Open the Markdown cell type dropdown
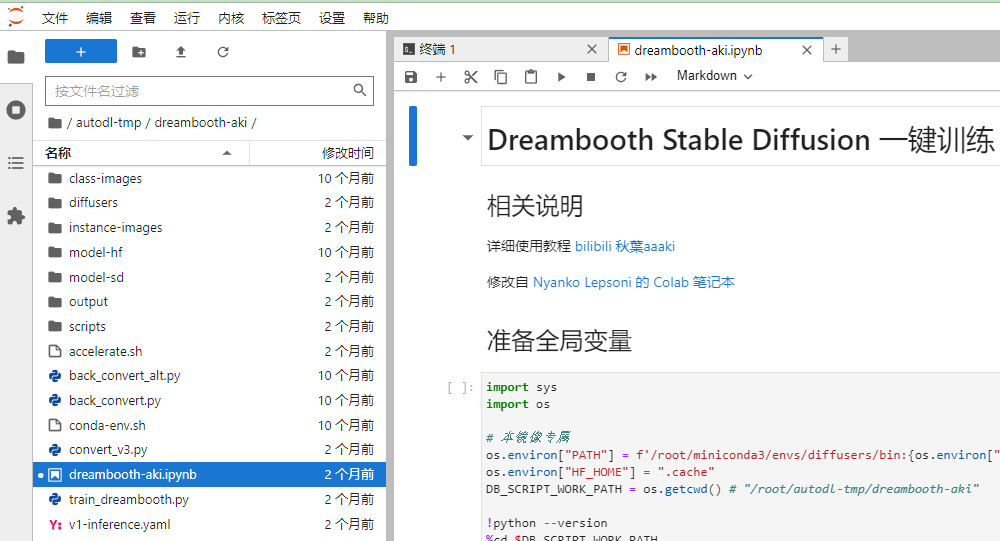 pos(714,76)
